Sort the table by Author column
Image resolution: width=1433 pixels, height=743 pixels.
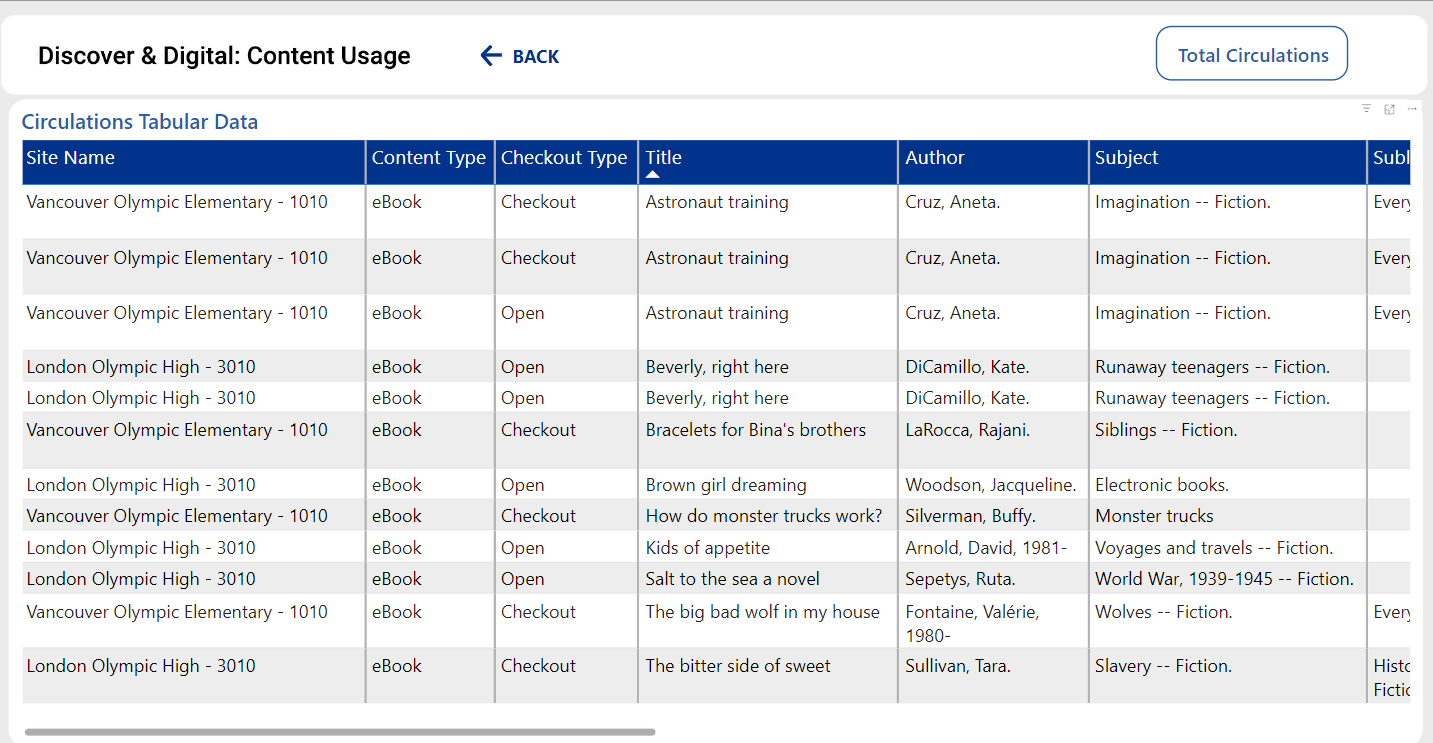[x=935, y=158]
